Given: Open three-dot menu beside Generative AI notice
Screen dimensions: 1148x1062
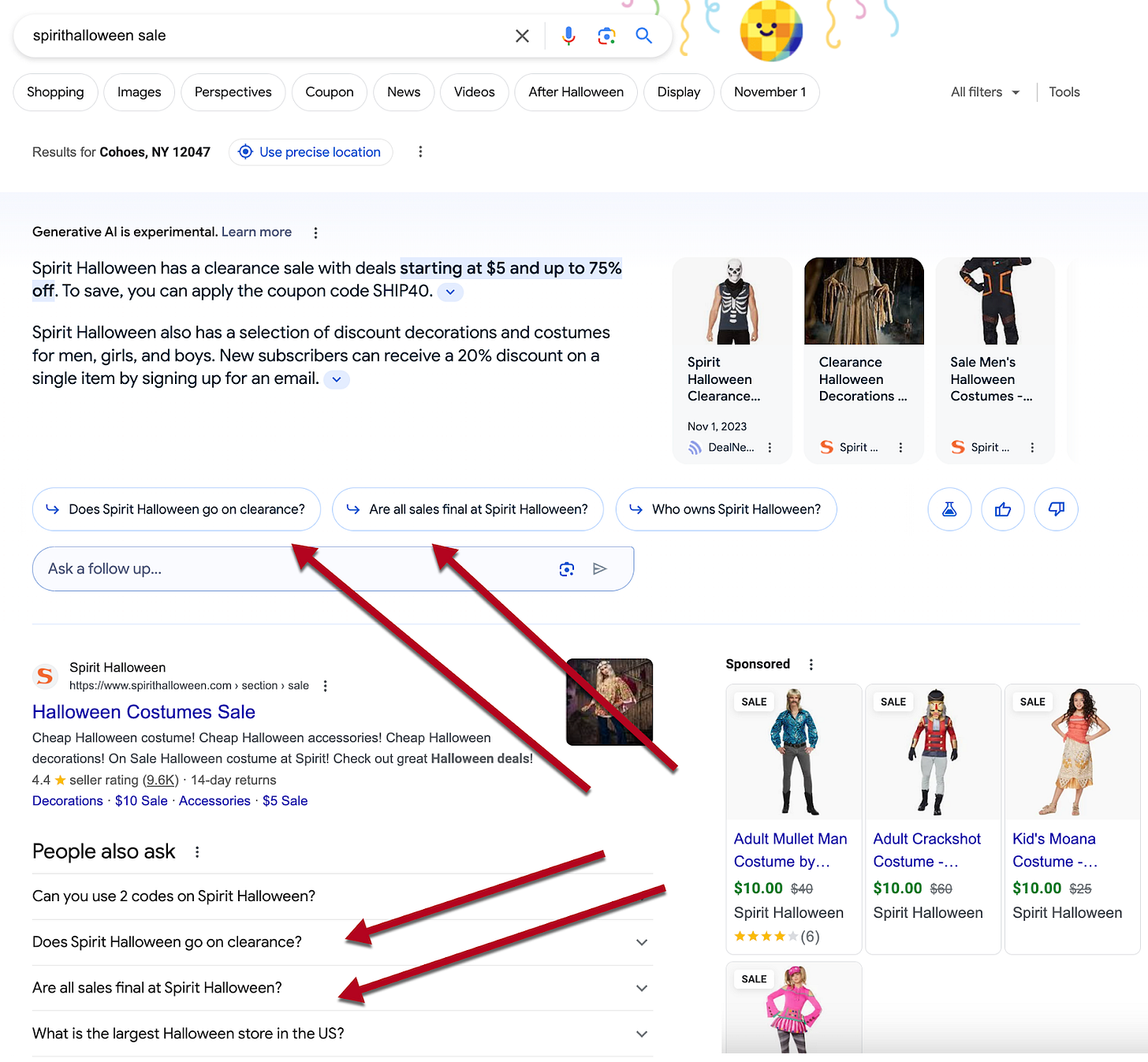Looking at the screenshot, I should [x=315, y=233].
